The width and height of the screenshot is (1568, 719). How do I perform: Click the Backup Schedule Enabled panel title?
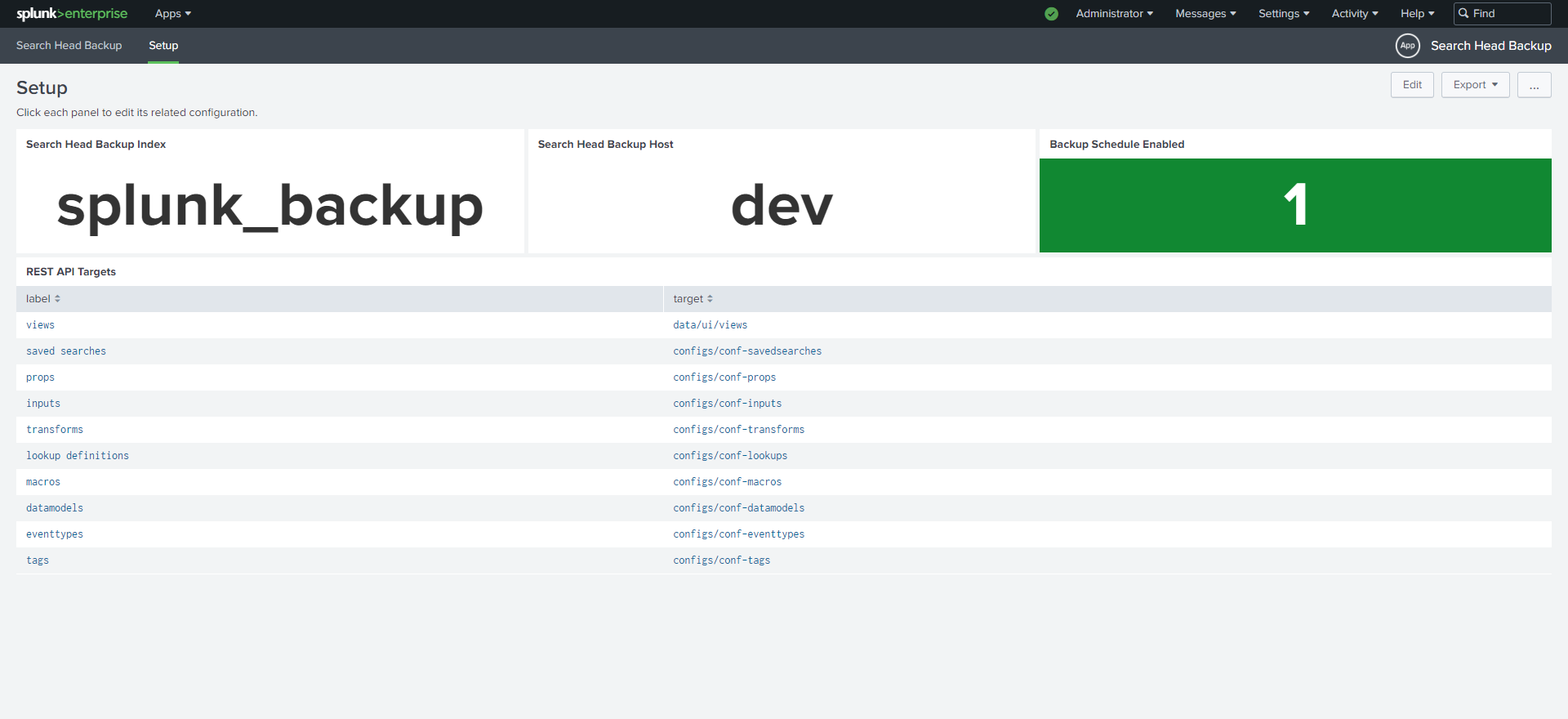pyautogui.click(x=1116, y=145)
